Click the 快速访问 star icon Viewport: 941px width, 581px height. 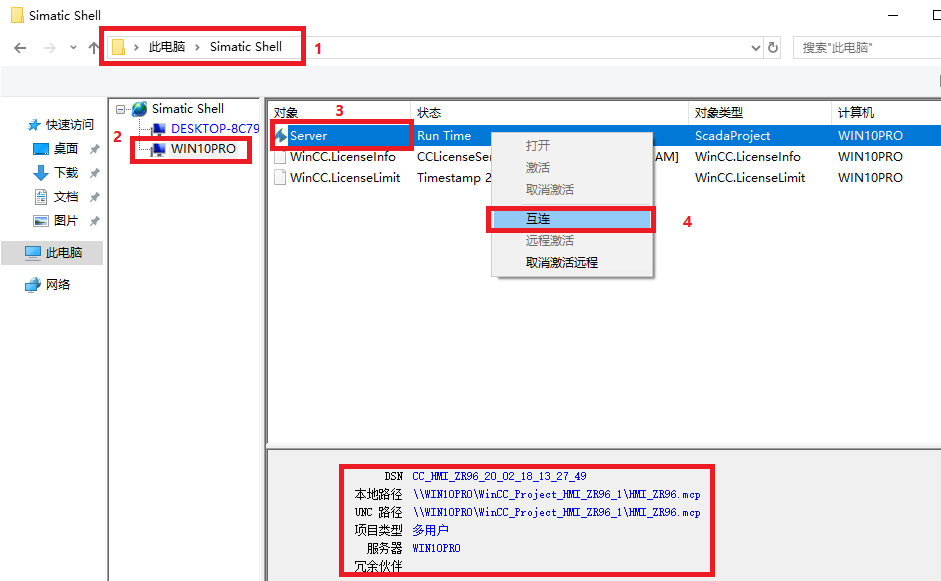[34, 125]
